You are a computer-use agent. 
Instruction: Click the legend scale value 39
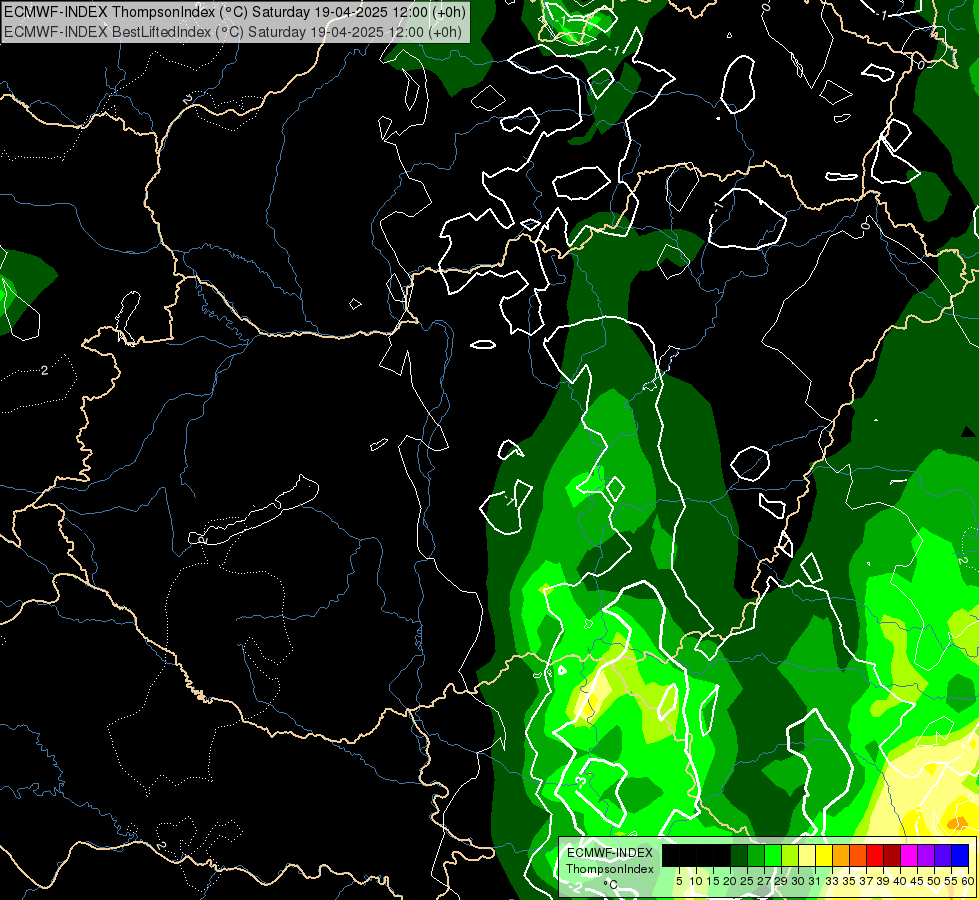pos(883,881)
